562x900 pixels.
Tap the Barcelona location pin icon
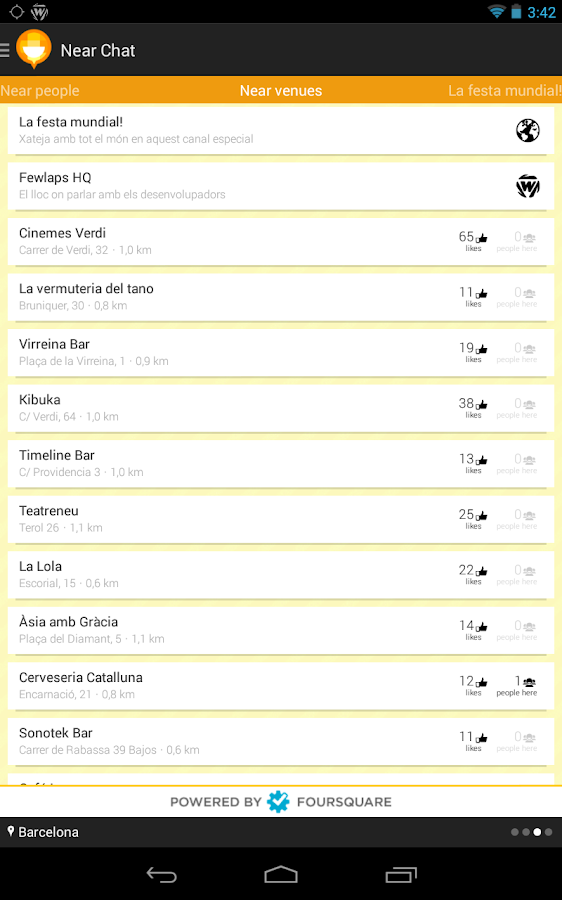(x=10, y=831)
